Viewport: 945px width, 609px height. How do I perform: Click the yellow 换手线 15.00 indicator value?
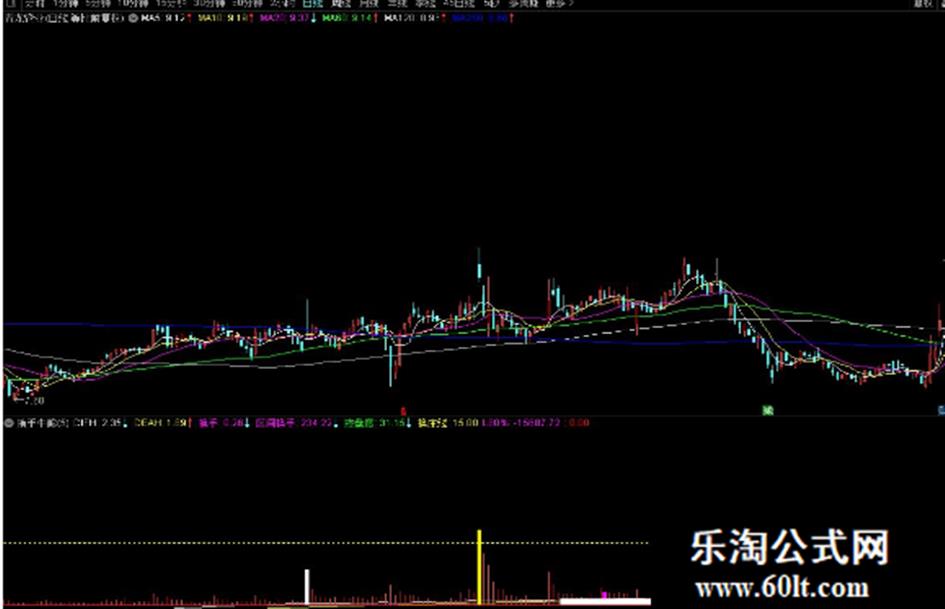point(448,423)
